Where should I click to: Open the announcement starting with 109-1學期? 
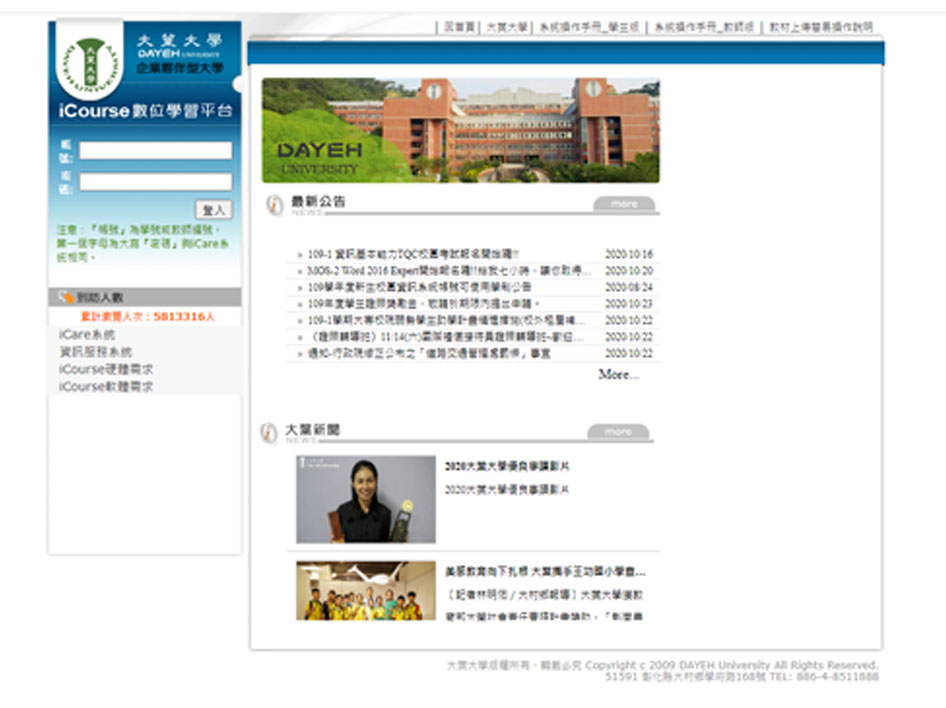[x=446, y=320]
